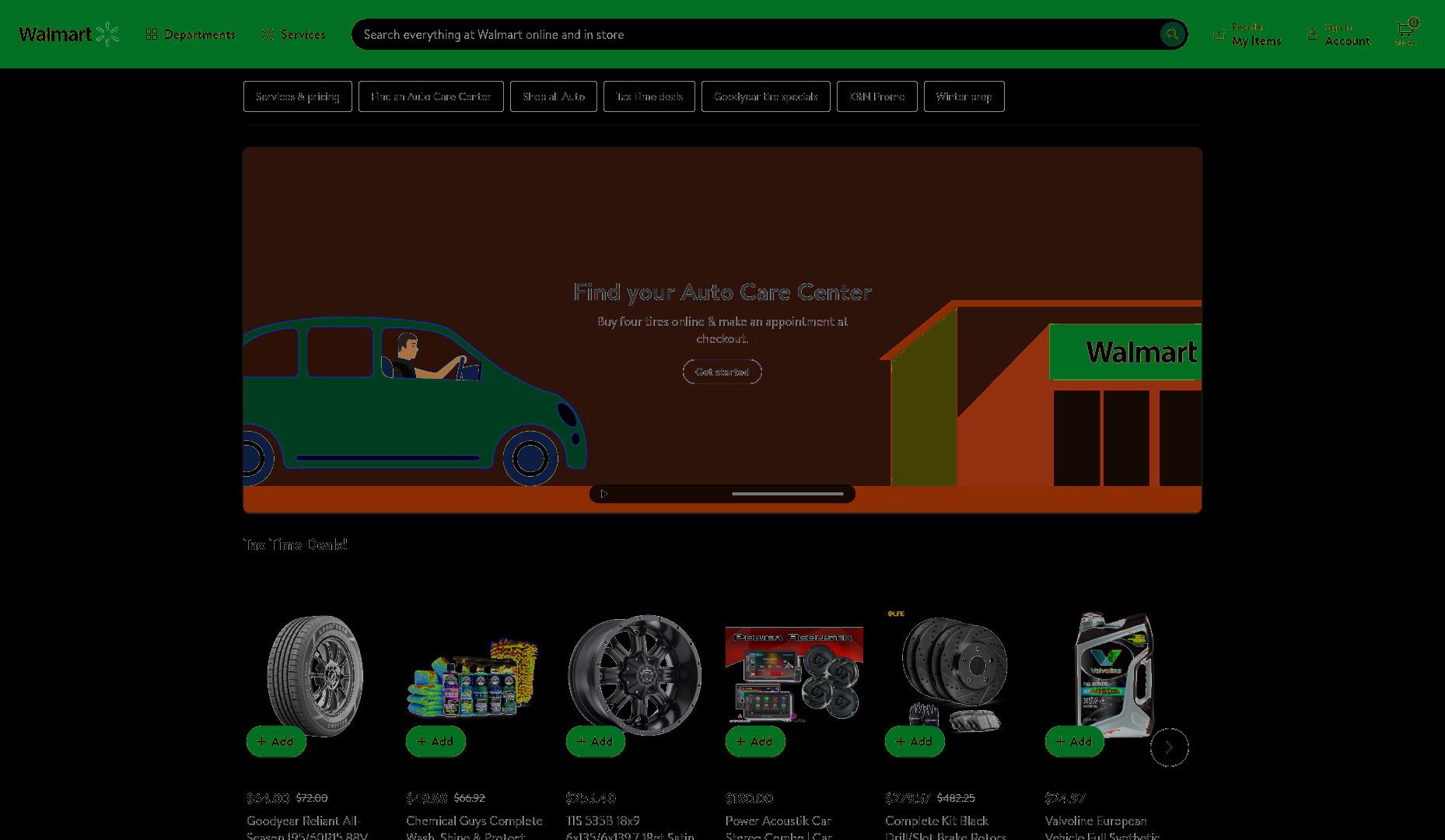Select Tax Time deals tab
Image resolution: width=1445 pixels, height=840 pixels.
pos(649,96)
